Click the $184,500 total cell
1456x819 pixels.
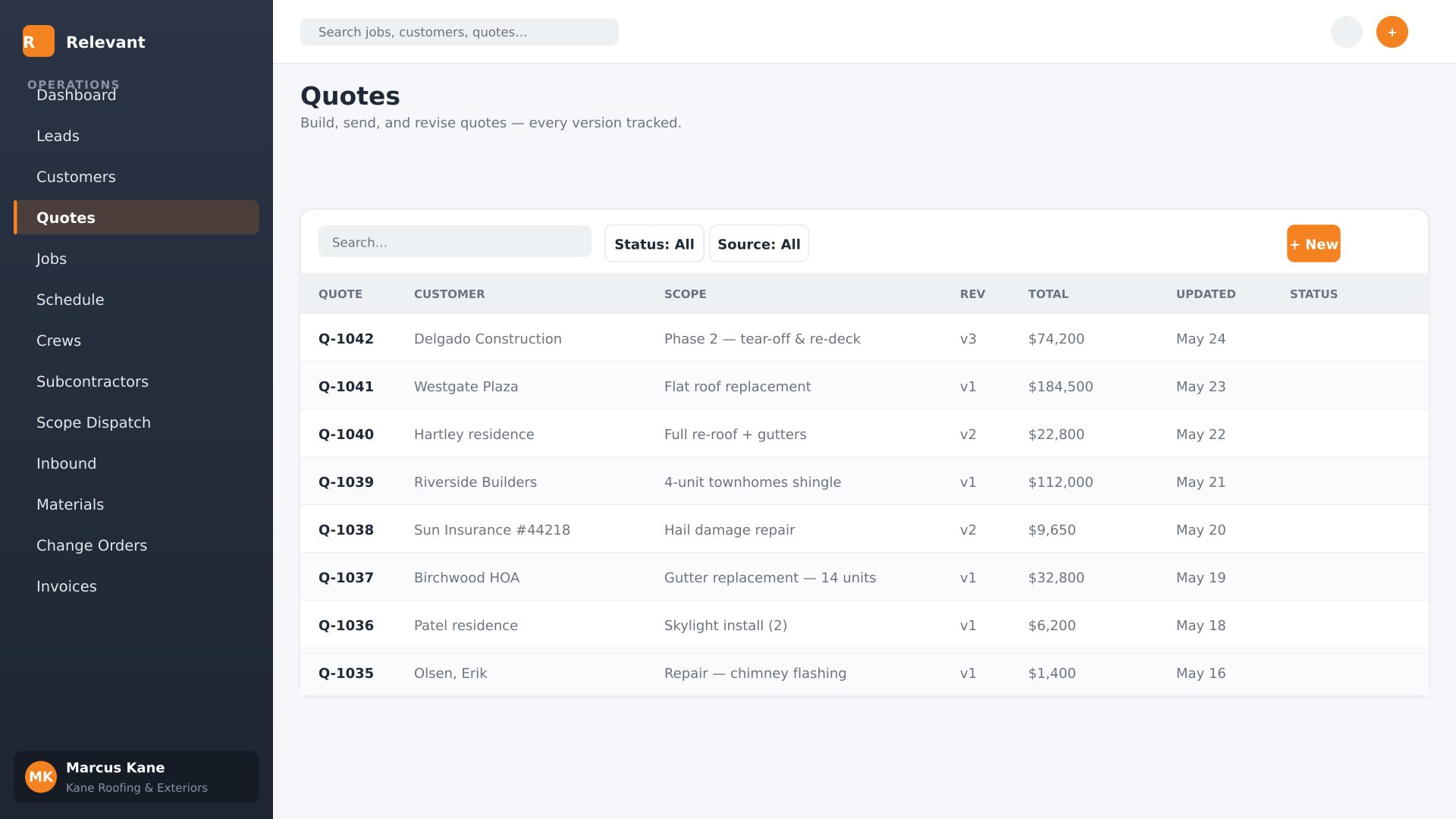point(1060,387)
